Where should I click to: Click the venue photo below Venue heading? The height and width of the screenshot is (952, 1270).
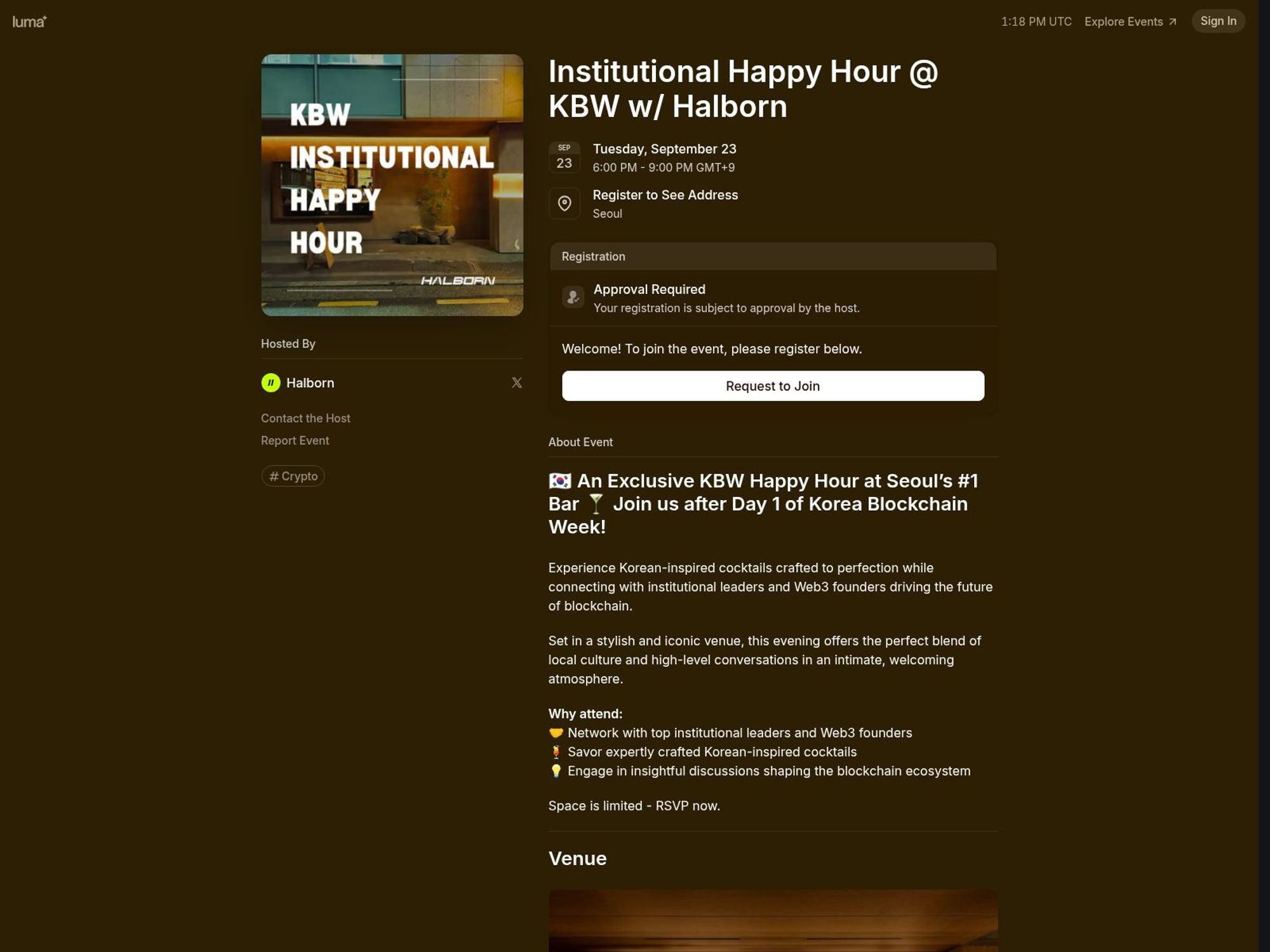point(773,920)
